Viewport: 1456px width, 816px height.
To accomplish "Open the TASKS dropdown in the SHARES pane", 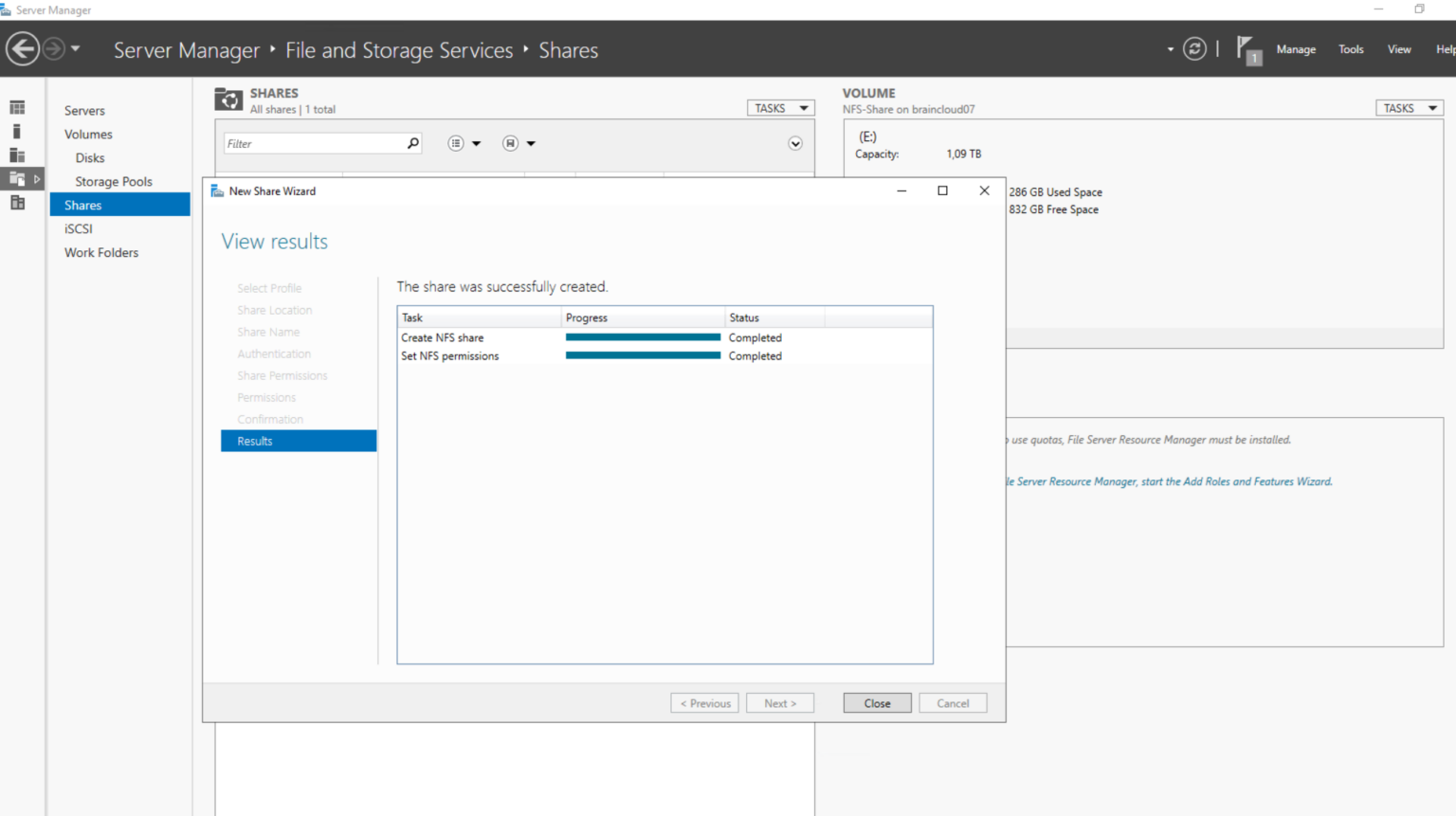I will [780, 107].
